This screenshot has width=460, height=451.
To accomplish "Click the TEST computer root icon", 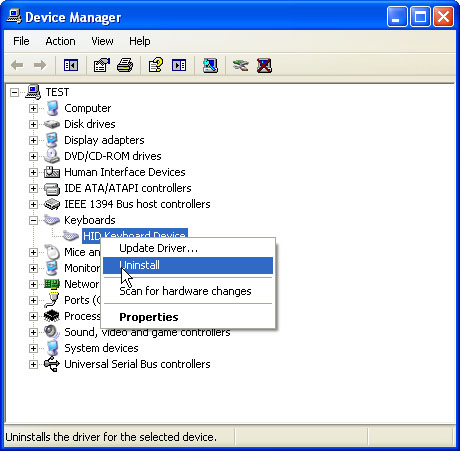I will coord(33,92).
